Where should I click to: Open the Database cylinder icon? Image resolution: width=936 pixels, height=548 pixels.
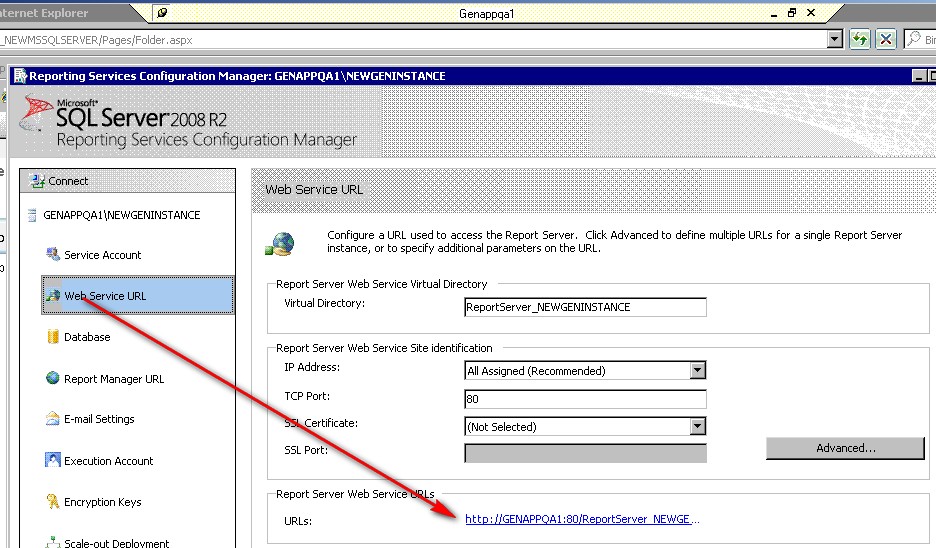pyautogui.click(x=53, y=337)
